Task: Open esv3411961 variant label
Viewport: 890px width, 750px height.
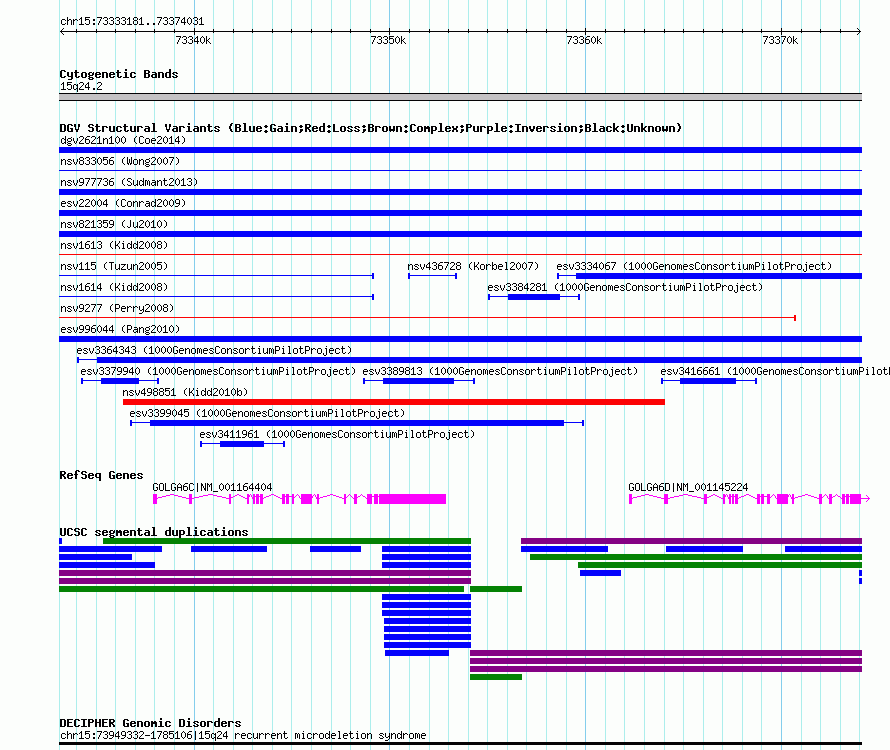Action: click(337, 434)
